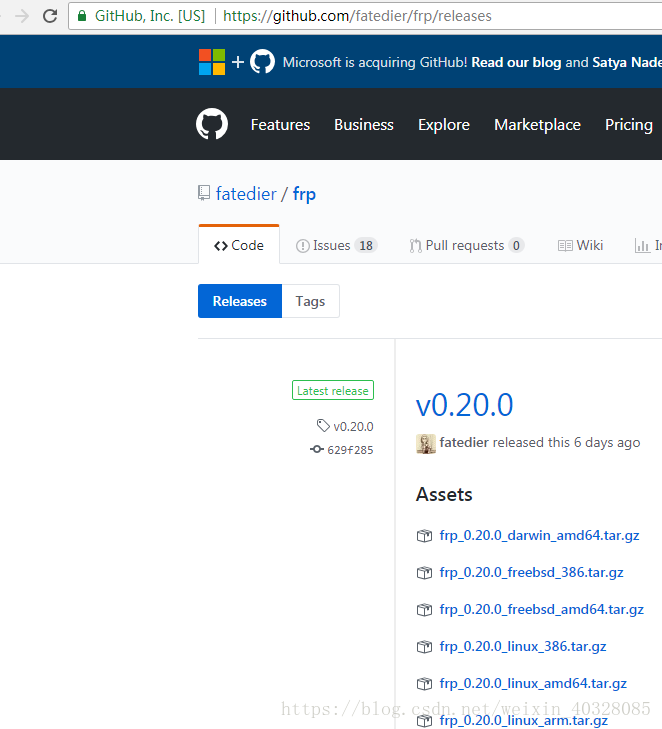Open the frp repository link
Screen dimensions: 662x729
(304, 194)
